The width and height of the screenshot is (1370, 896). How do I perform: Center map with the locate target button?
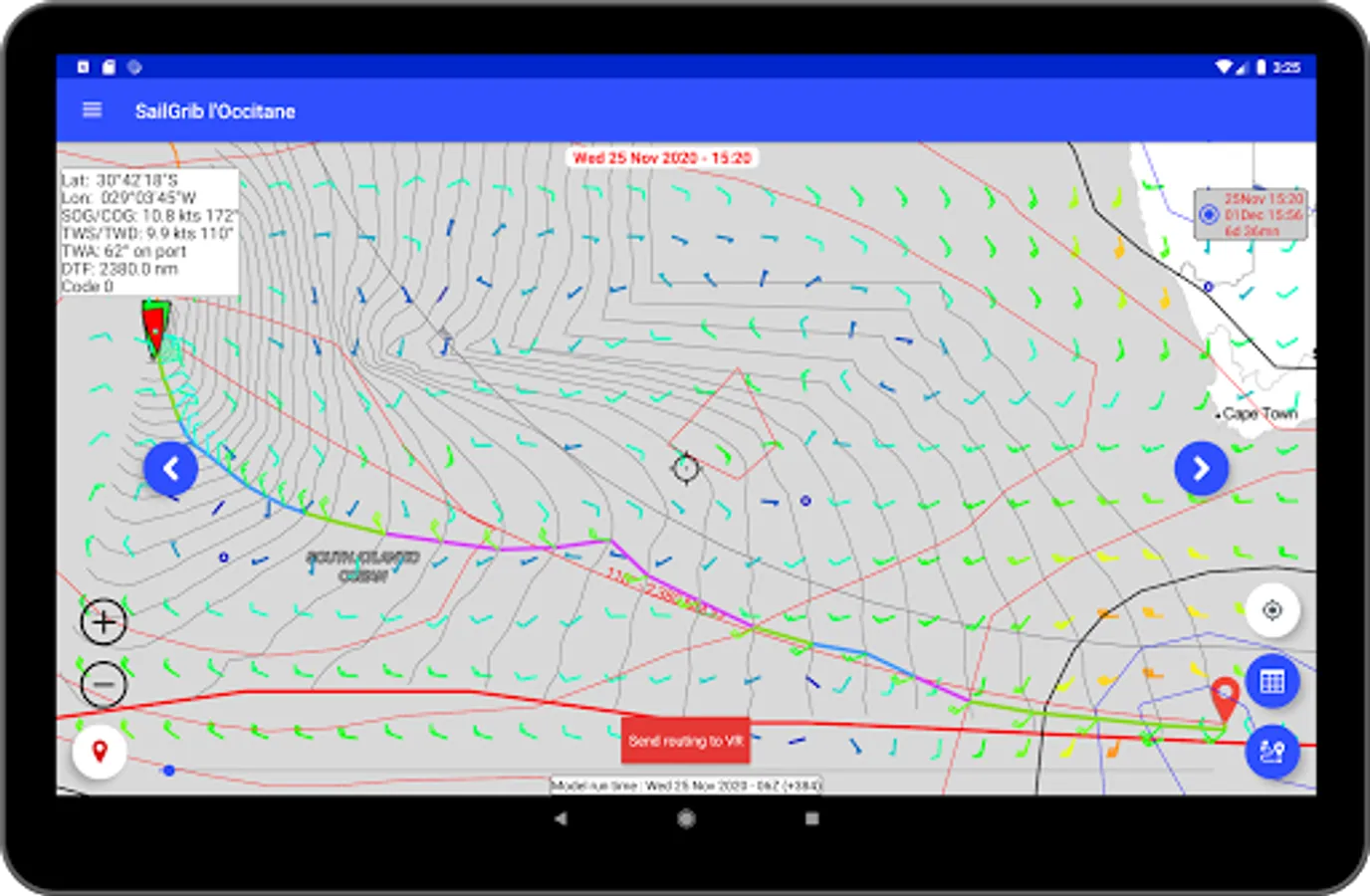(x=1272, y=610)
